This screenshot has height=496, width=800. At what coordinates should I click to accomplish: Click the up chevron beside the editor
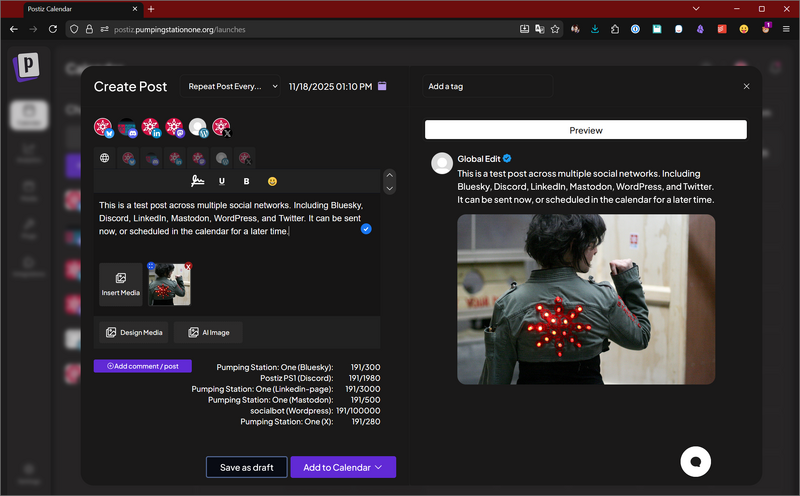(389, 175)
